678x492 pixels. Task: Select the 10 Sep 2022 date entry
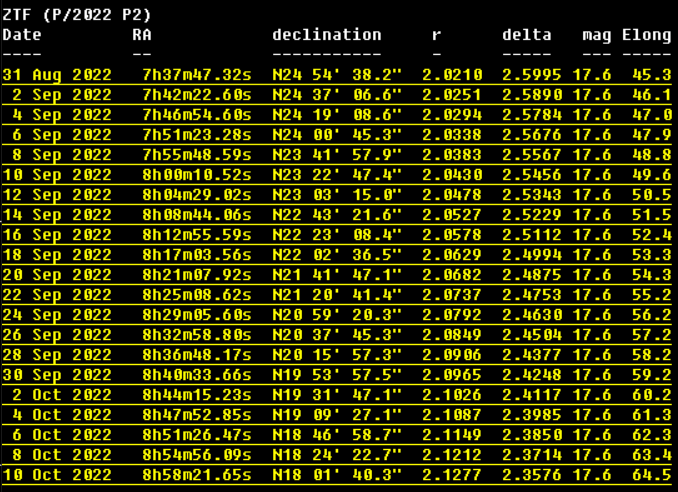(x=57, y=175)
